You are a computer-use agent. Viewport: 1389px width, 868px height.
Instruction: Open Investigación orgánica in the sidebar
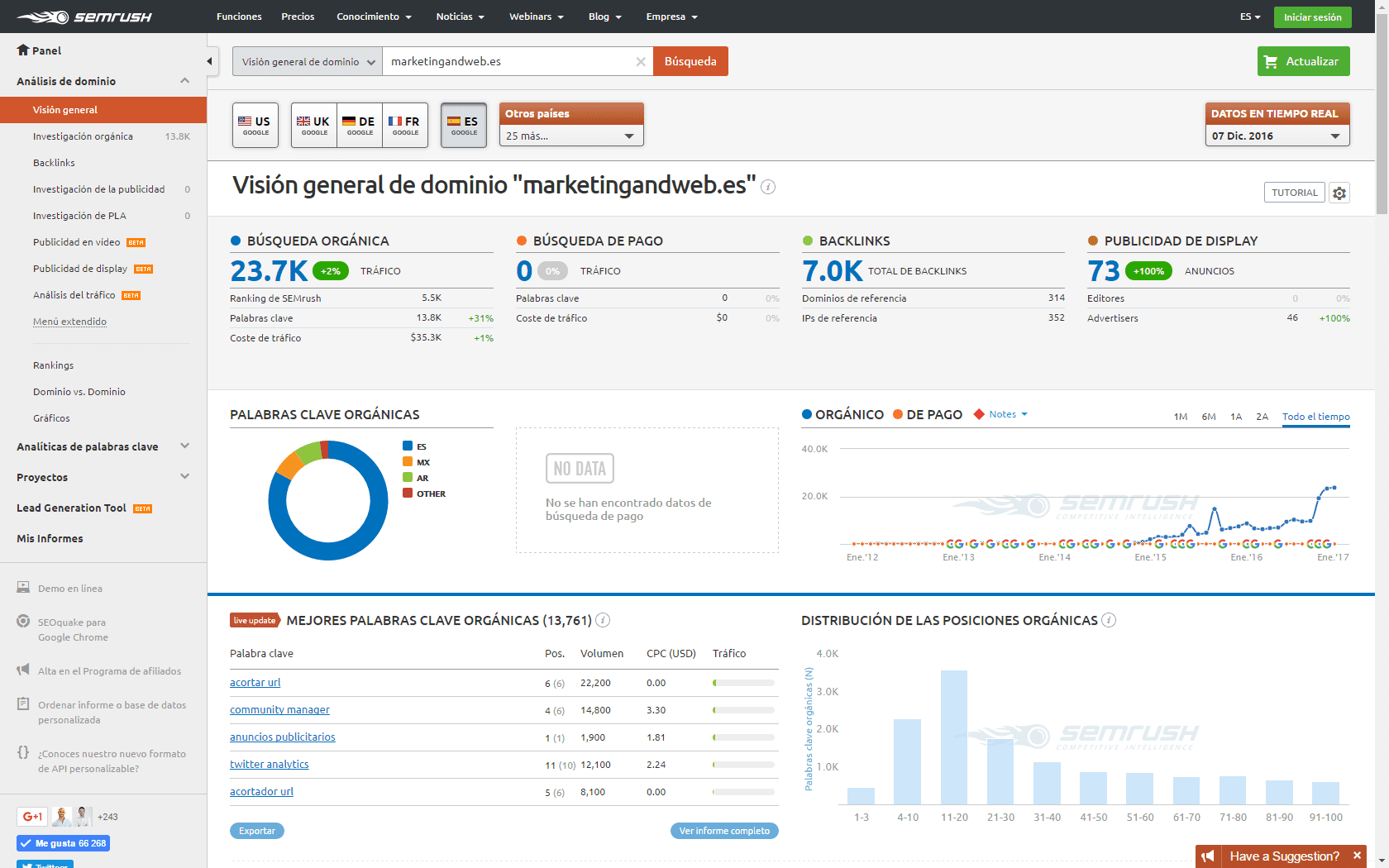(83, 136)
